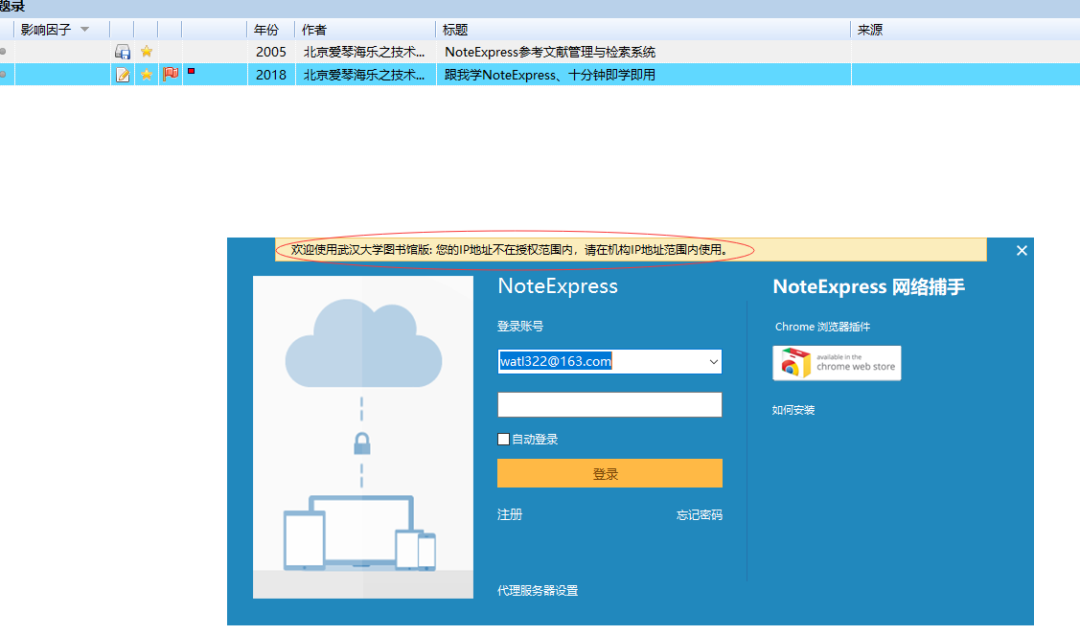Click the orange 登录 login button
The image size is (1080, 635).
pyautogui.click(x=609, y=473)
